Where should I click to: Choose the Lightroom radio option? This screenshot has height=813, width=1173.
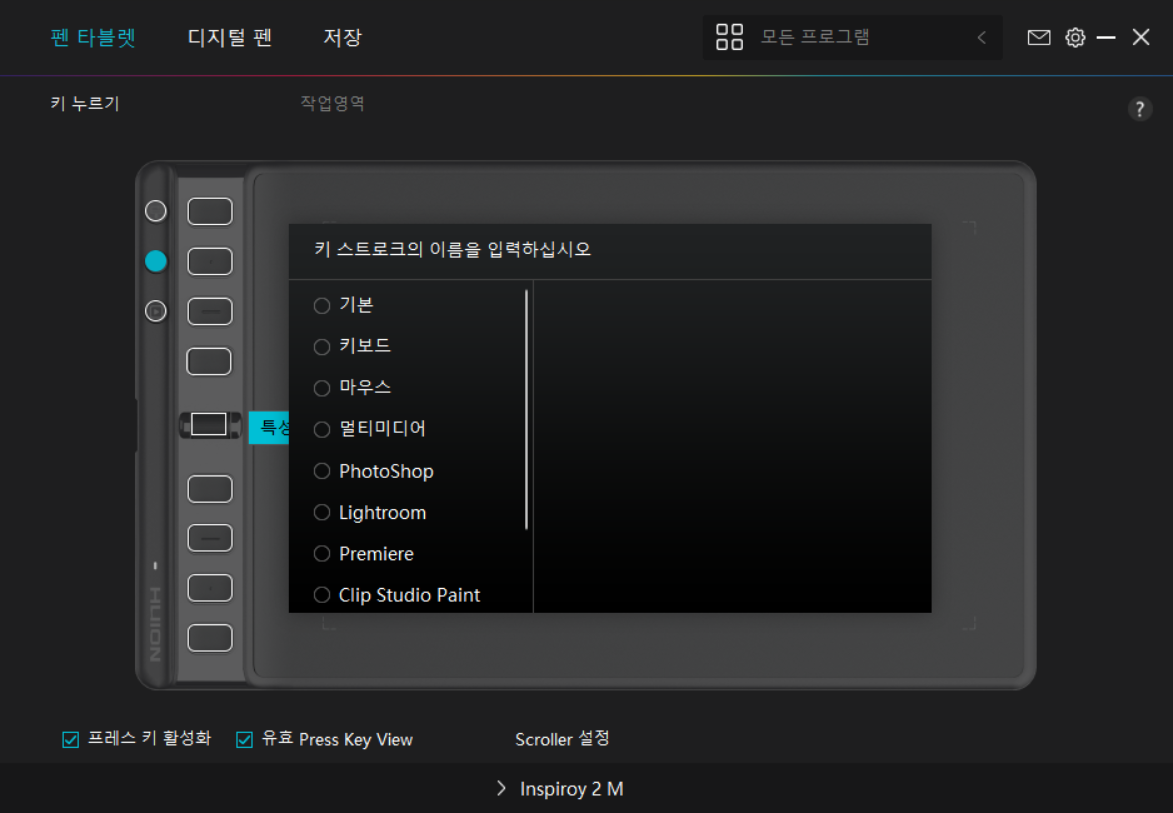(322, 512)
